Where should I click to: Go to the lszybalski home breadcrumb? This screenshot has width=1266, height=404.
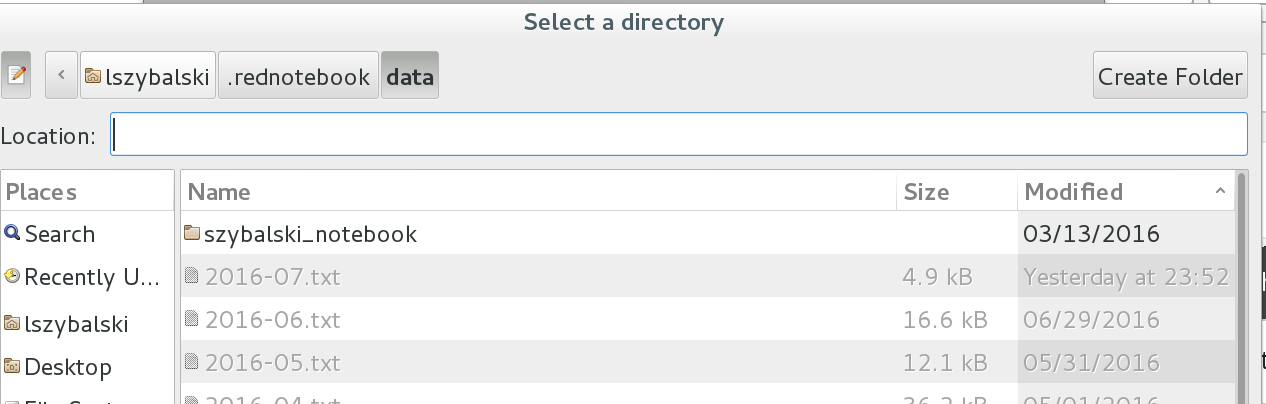pyautogui.click(x=148, y=77)
